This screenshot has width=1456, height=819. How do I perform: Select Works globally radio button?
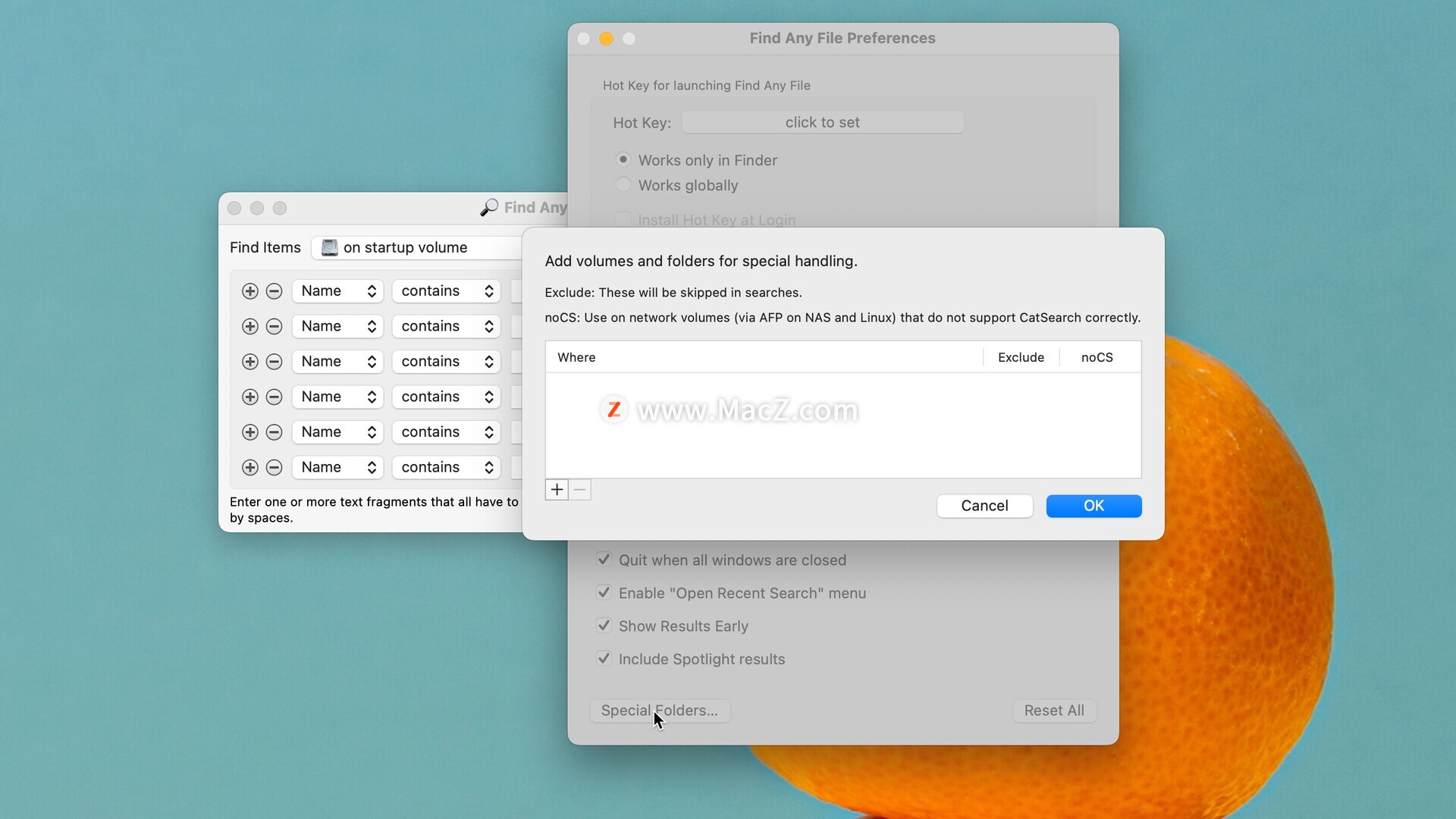pos(623,185)
